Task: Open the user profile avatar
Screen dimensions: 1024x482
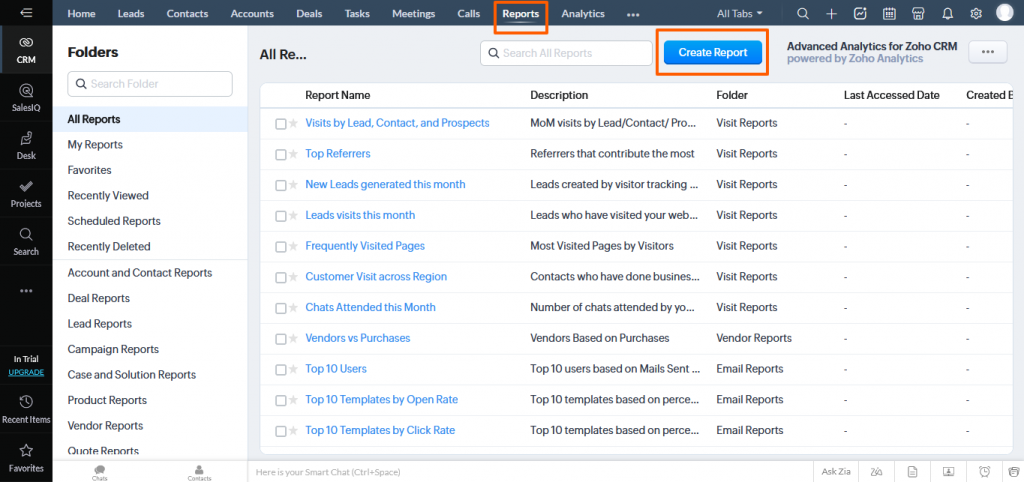Action: 1005,12
